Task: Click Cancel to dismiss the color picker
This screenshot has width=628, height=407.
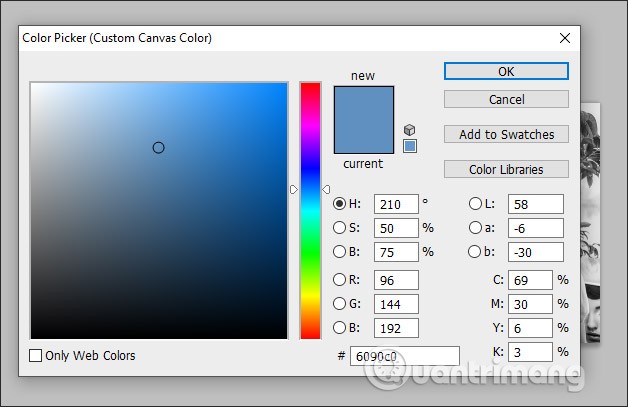Action: [506, 100]
